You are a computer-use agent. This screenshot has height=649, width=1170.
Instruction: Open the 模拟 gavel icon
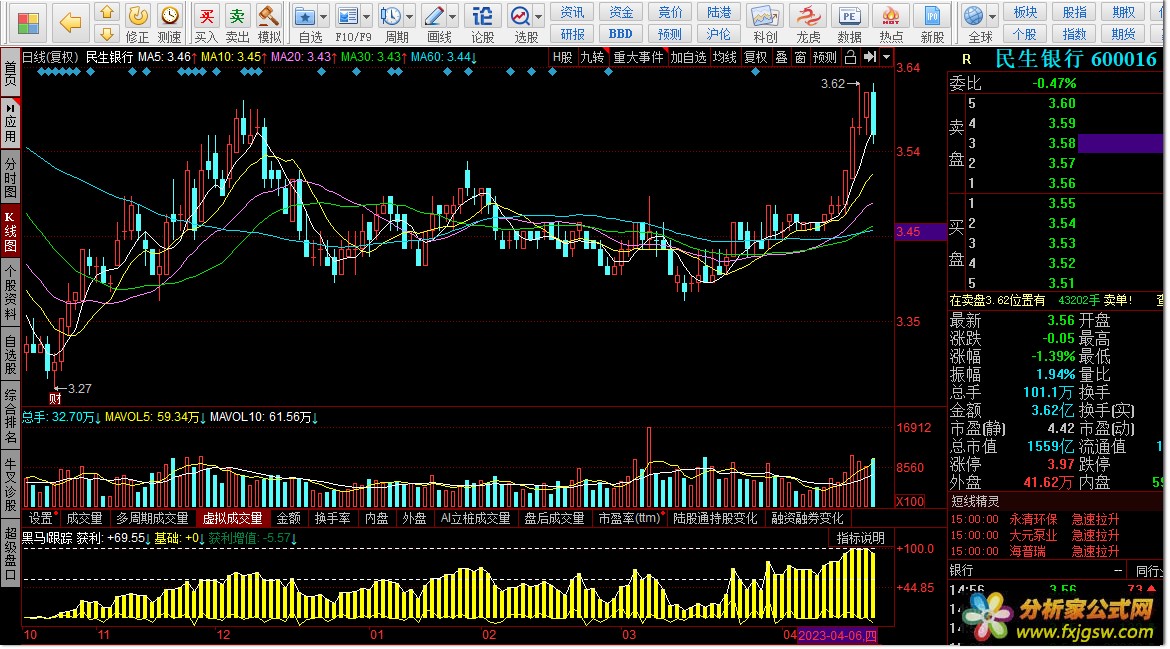268,16
